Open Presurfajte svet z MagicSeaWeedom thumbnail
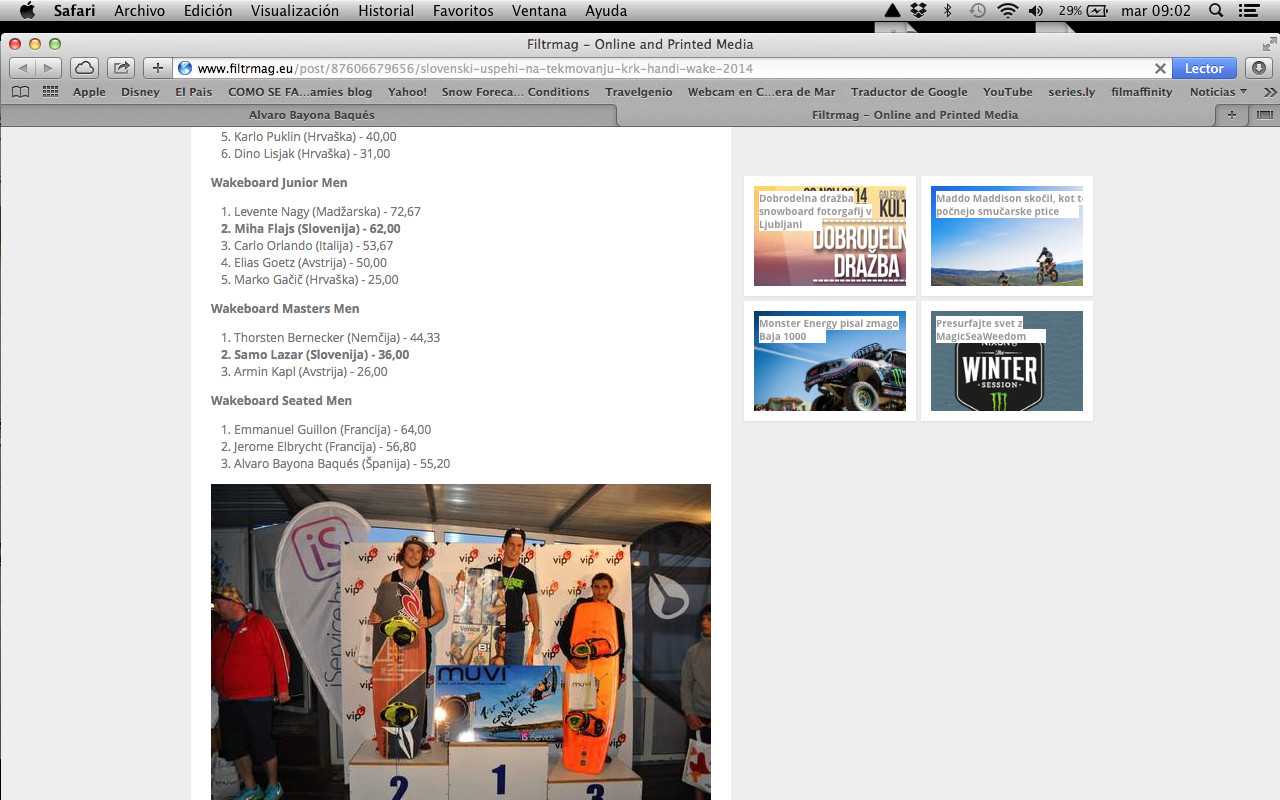This screenshot has height=800, width=1280. (x=1007, y=361)
